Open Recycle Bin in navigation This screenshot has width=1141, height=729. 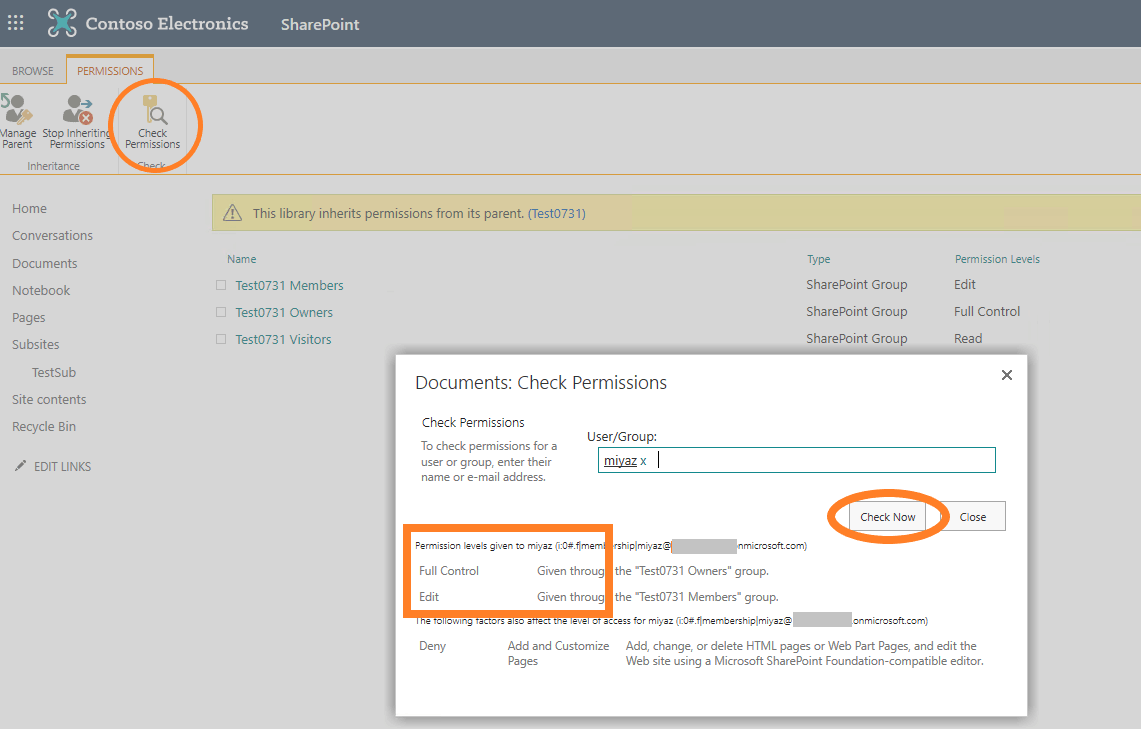click(44, 426)
